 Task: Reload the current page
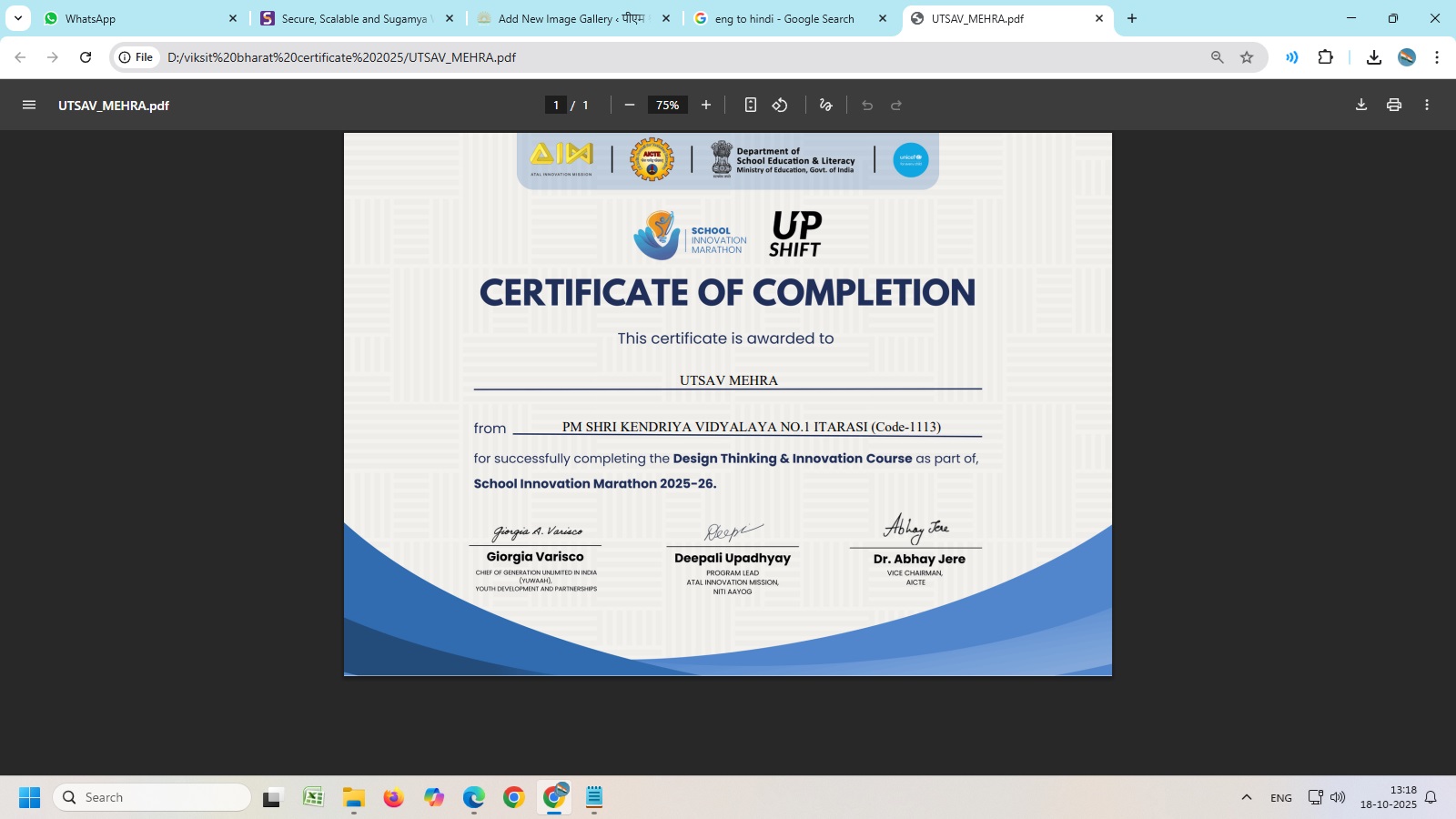click(86, 57)
